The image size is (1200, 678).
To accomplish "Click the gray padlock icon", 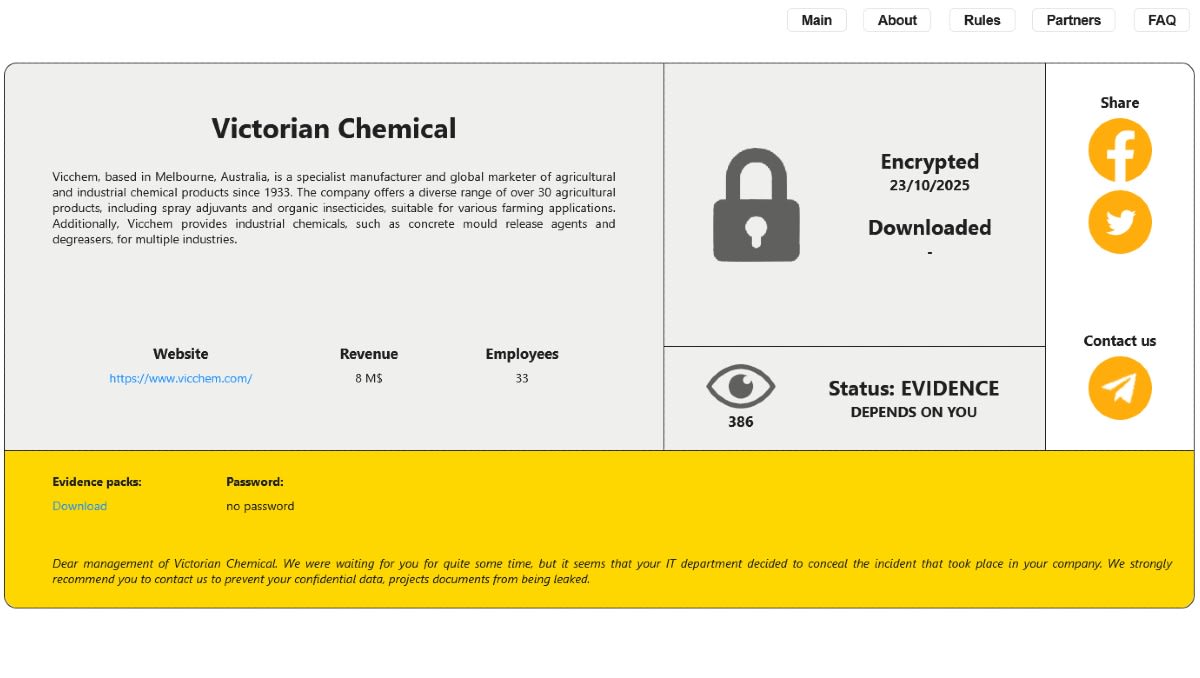I will (756, 205).
